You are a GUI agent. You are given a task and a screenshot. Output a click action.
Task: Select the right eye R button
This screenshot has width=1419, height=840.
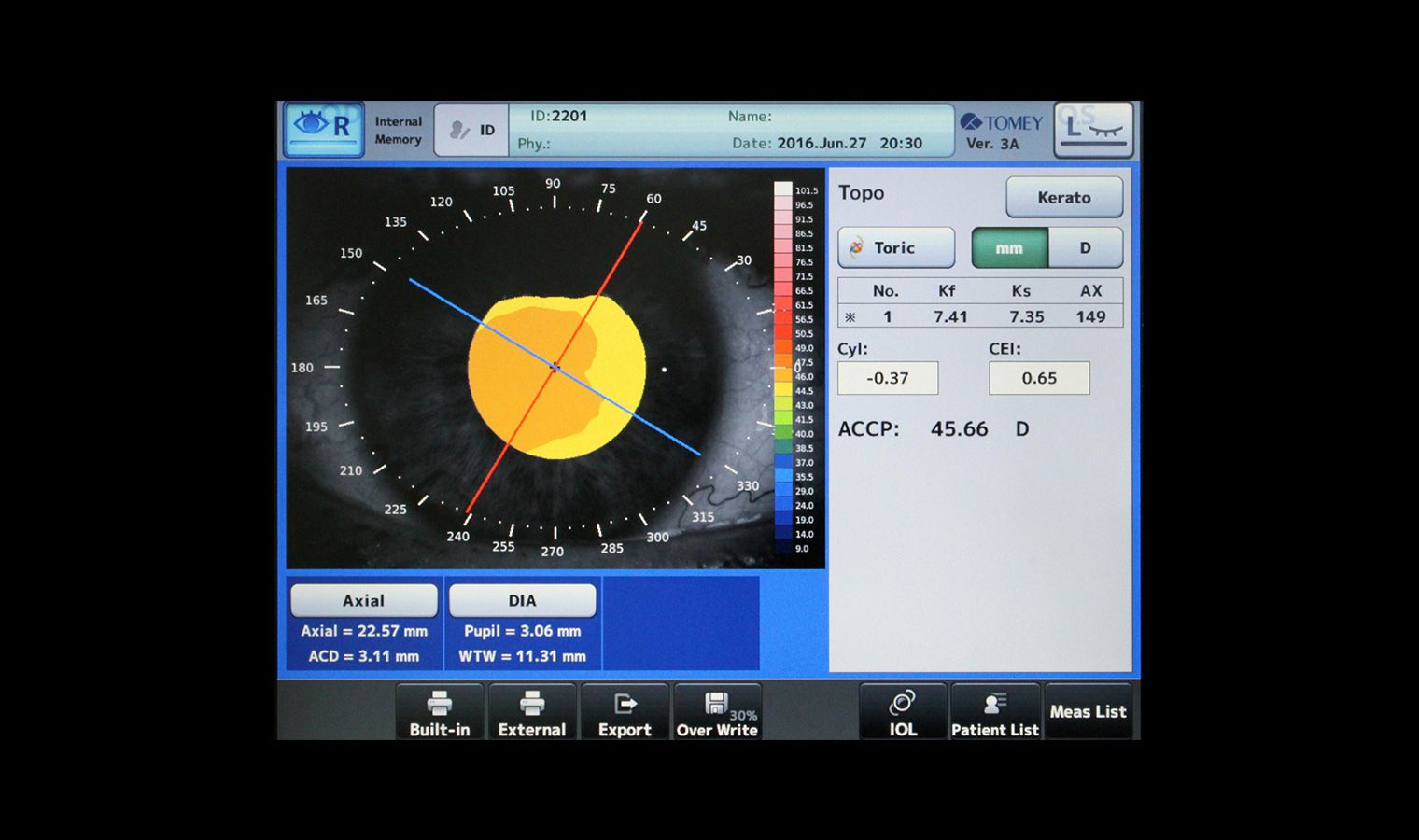323,129
